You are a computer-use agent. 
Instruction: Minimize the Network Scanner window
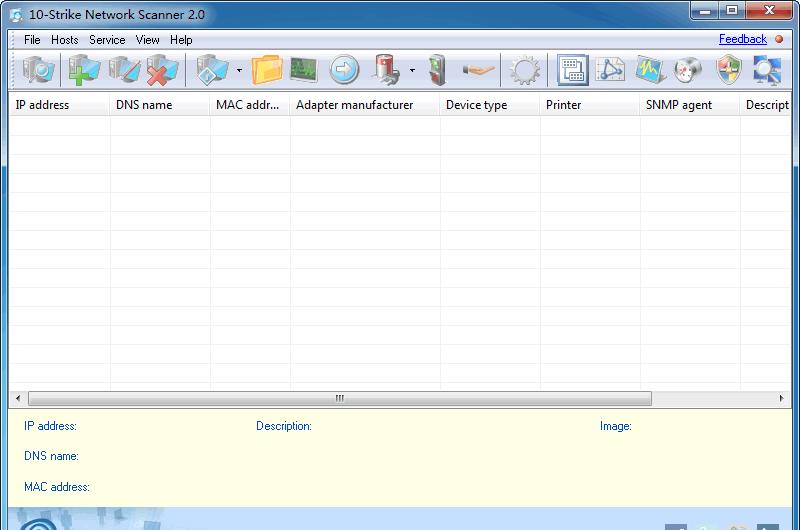[x=705, y=10]
